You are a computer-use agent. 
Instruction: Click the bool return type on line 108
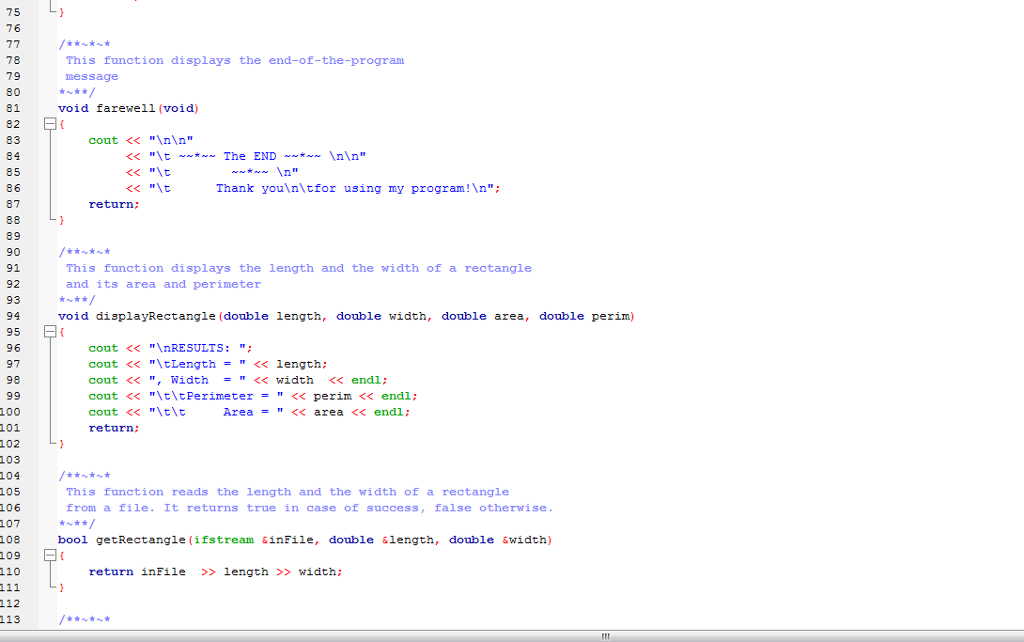pyautogui.click(x=70, y=540)
